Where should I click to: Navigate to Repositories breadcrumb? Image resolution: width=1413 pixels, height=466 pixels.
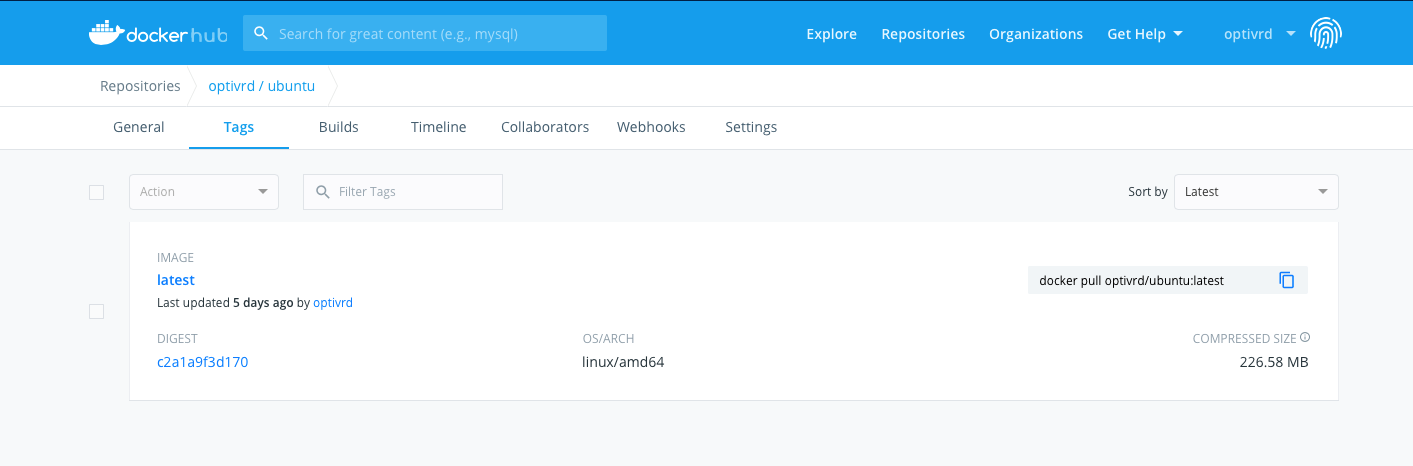click(x=140, y=86)
